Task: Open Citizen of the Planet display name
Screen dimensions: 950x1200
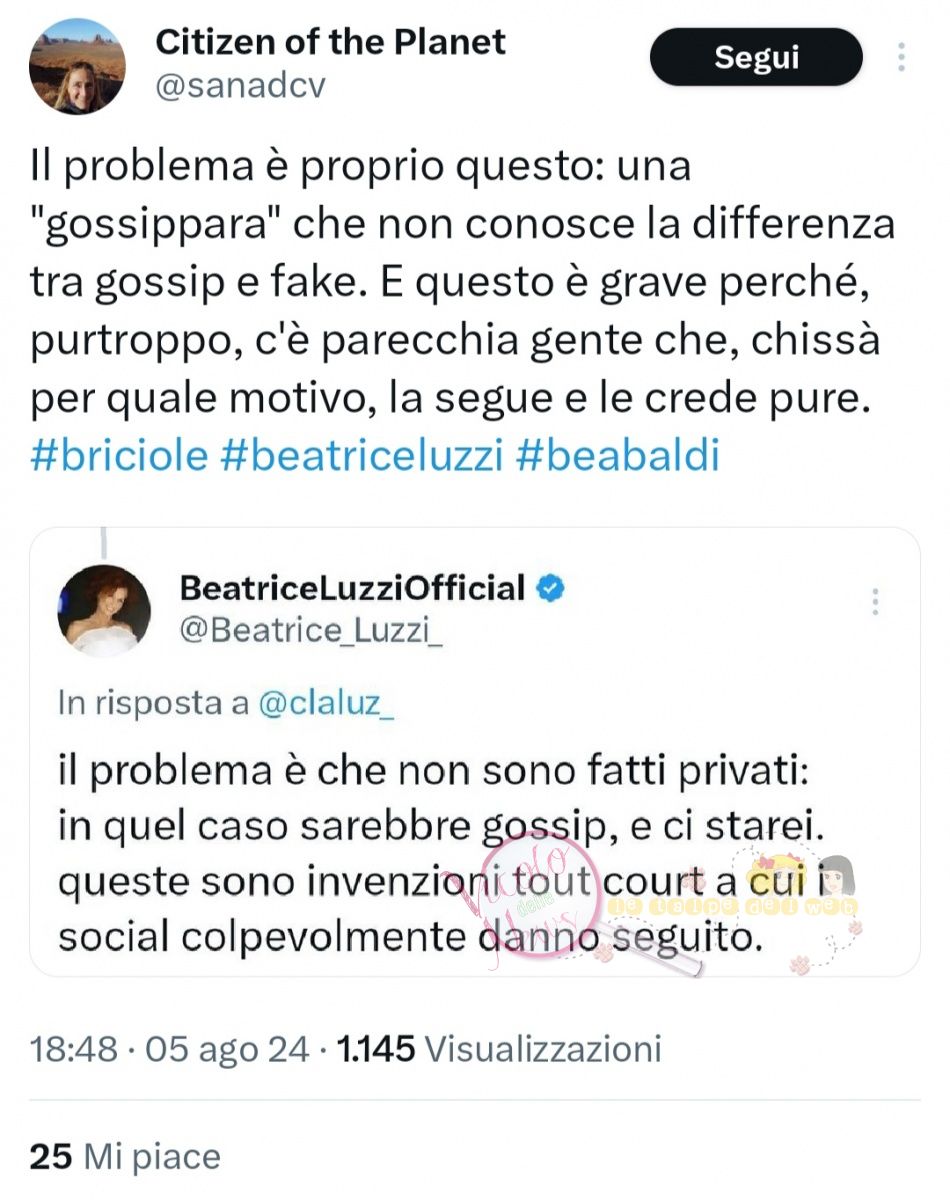Action: (x=331, y=41)
